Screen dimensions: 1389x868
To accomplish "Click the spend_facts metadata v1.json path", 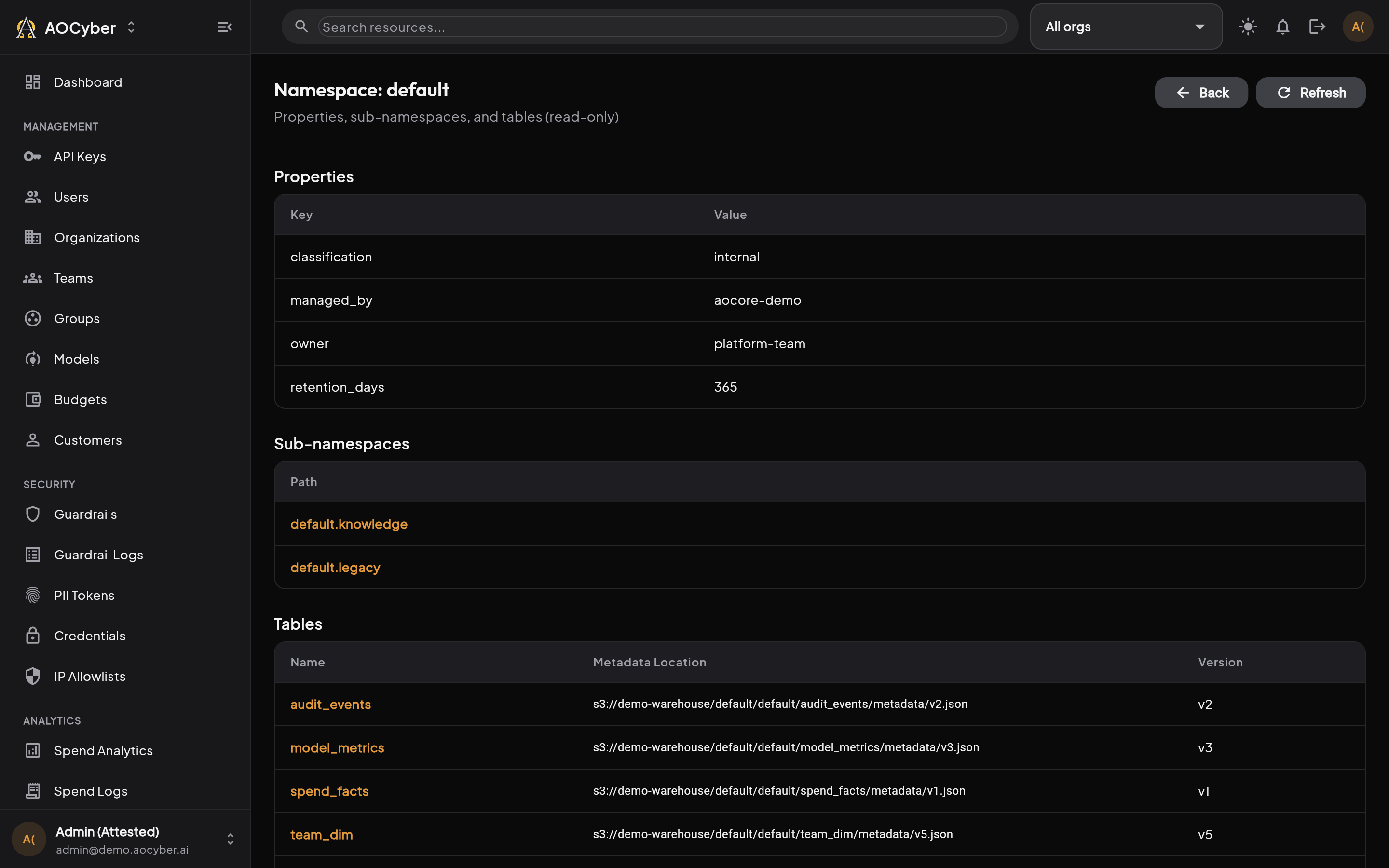I will pyautogui.click(x=779, y=790).
